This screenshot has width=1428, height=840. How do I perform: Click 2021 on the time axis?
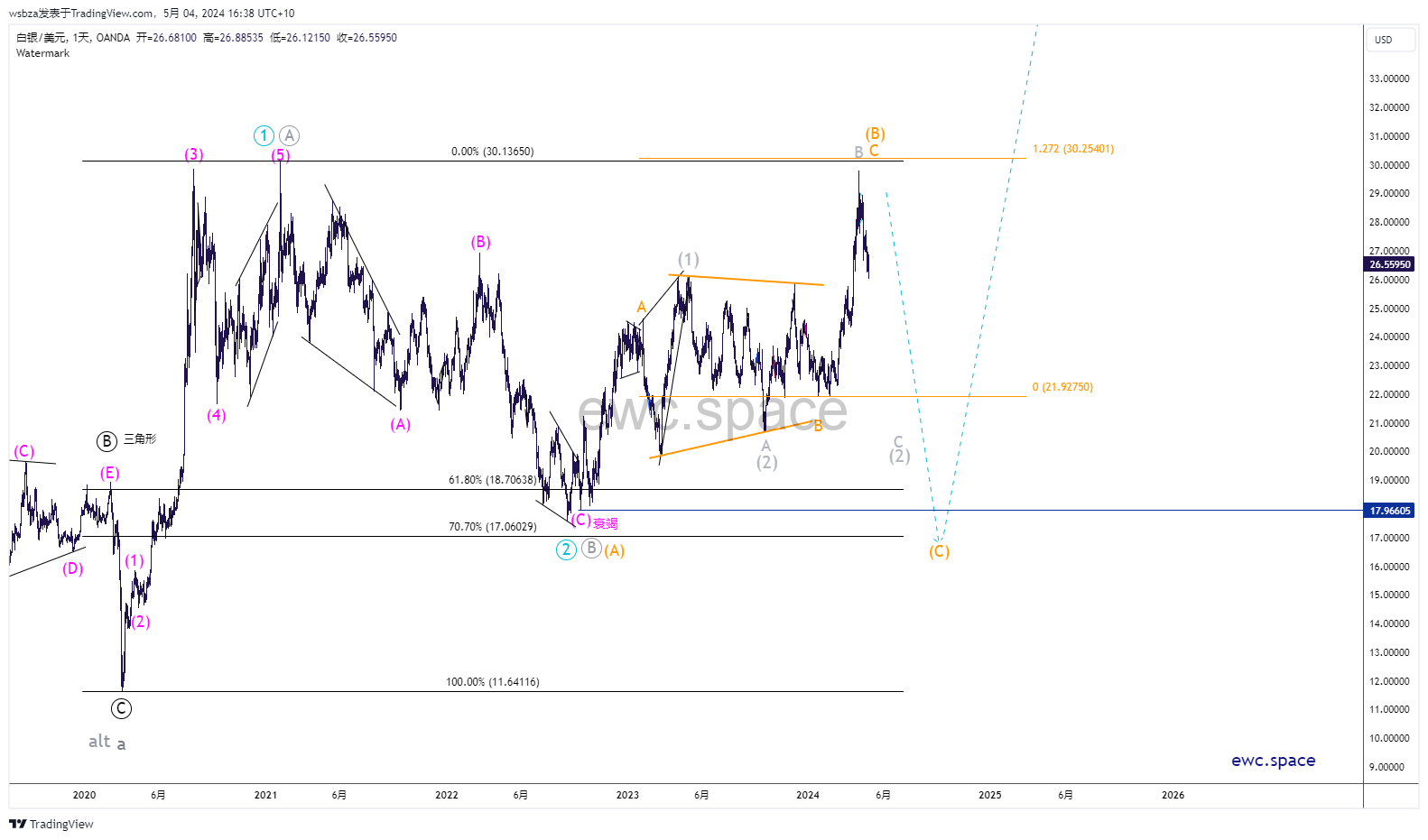coord(265,795)
